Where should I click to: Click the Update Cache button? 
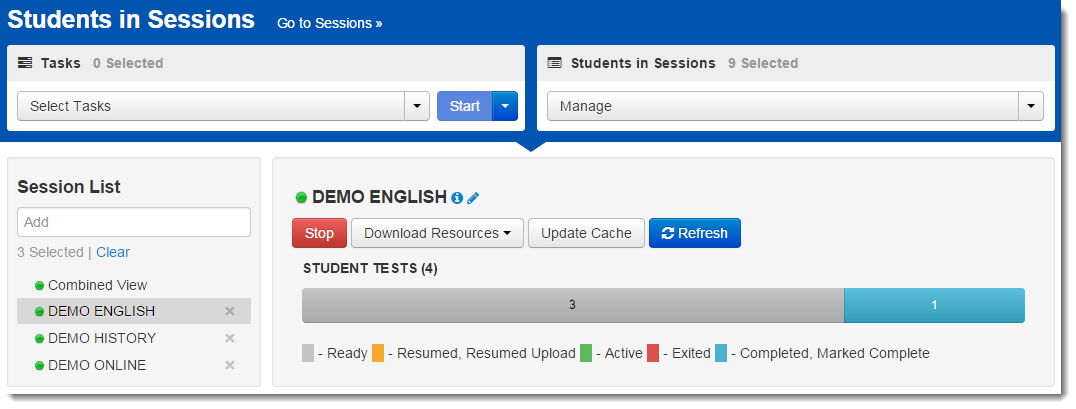click(x=586, y=233)
